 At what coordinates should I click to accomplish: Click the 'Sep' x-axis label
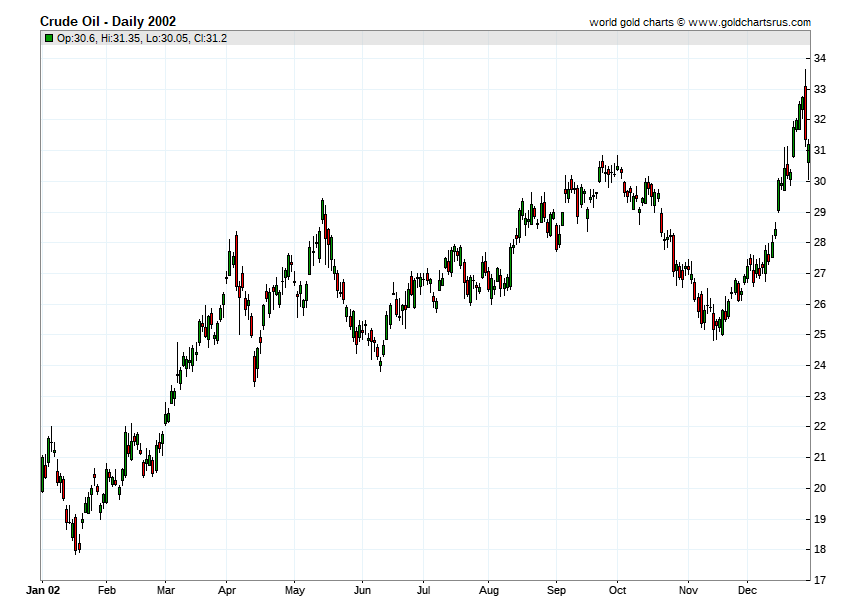(556, 590)
